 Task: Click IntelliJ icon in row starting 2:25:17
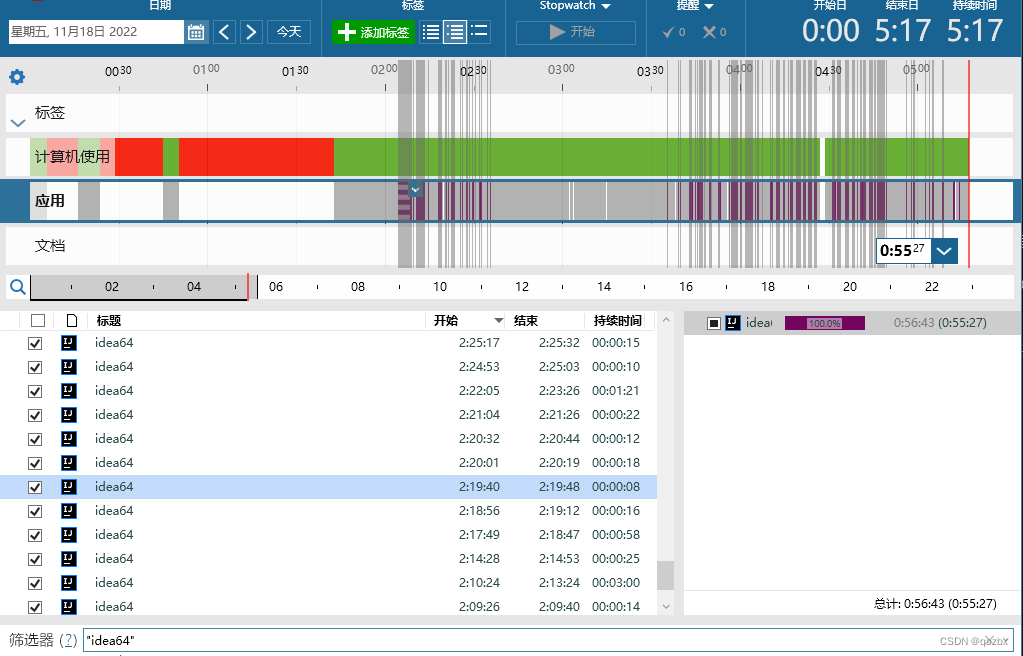click(x=69, y=343)
